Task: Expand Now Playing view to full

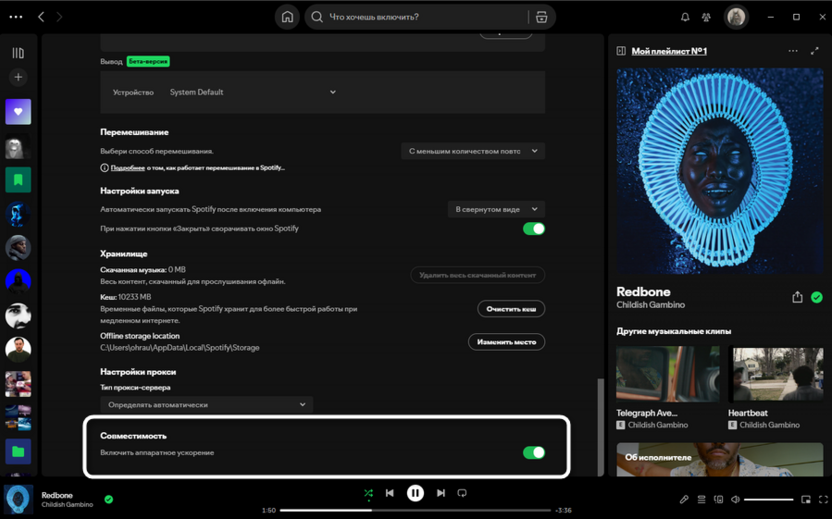Action: tap(814, 51)
